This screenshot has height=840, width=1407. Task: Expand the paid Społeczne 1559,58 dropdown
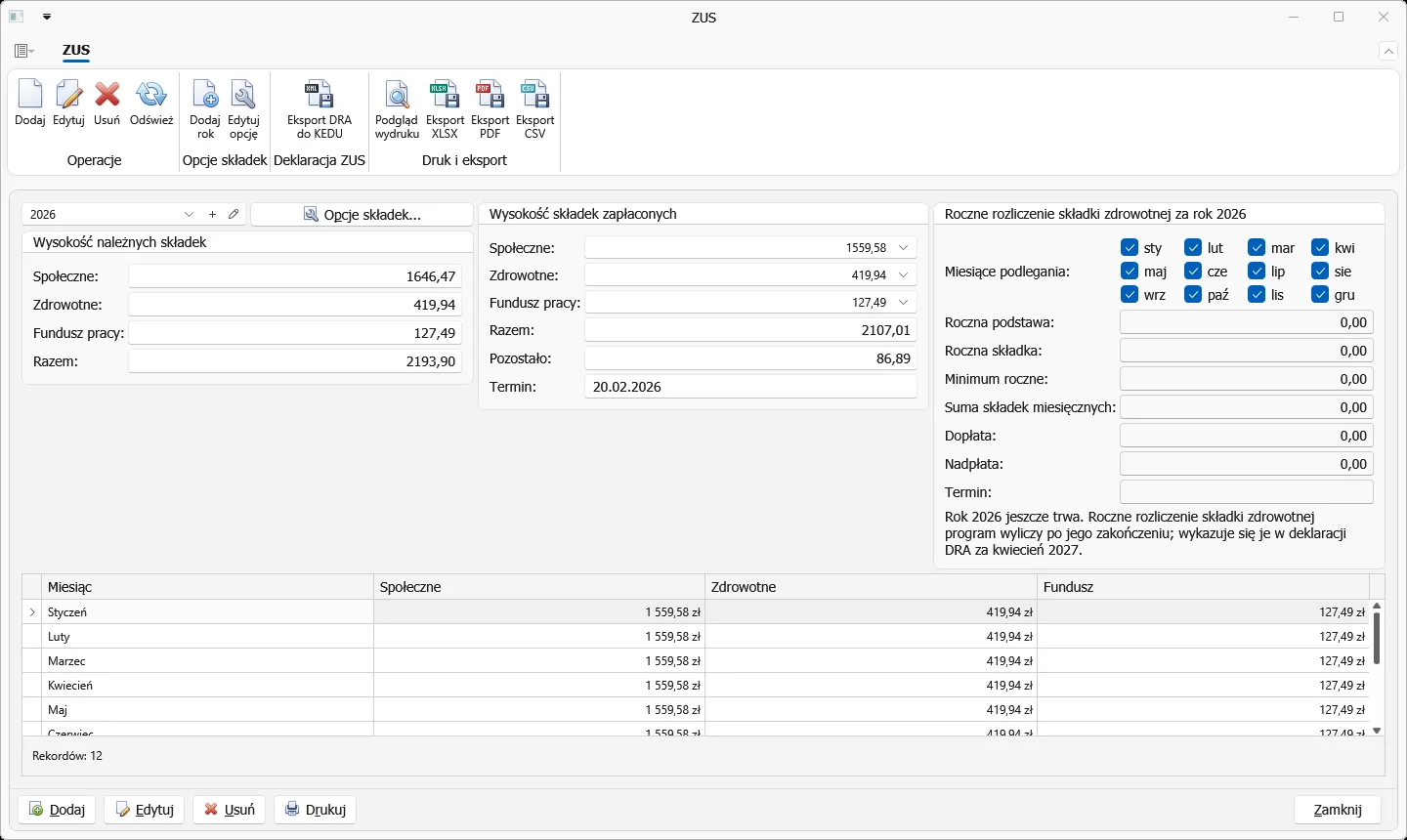tap(904, 248)
